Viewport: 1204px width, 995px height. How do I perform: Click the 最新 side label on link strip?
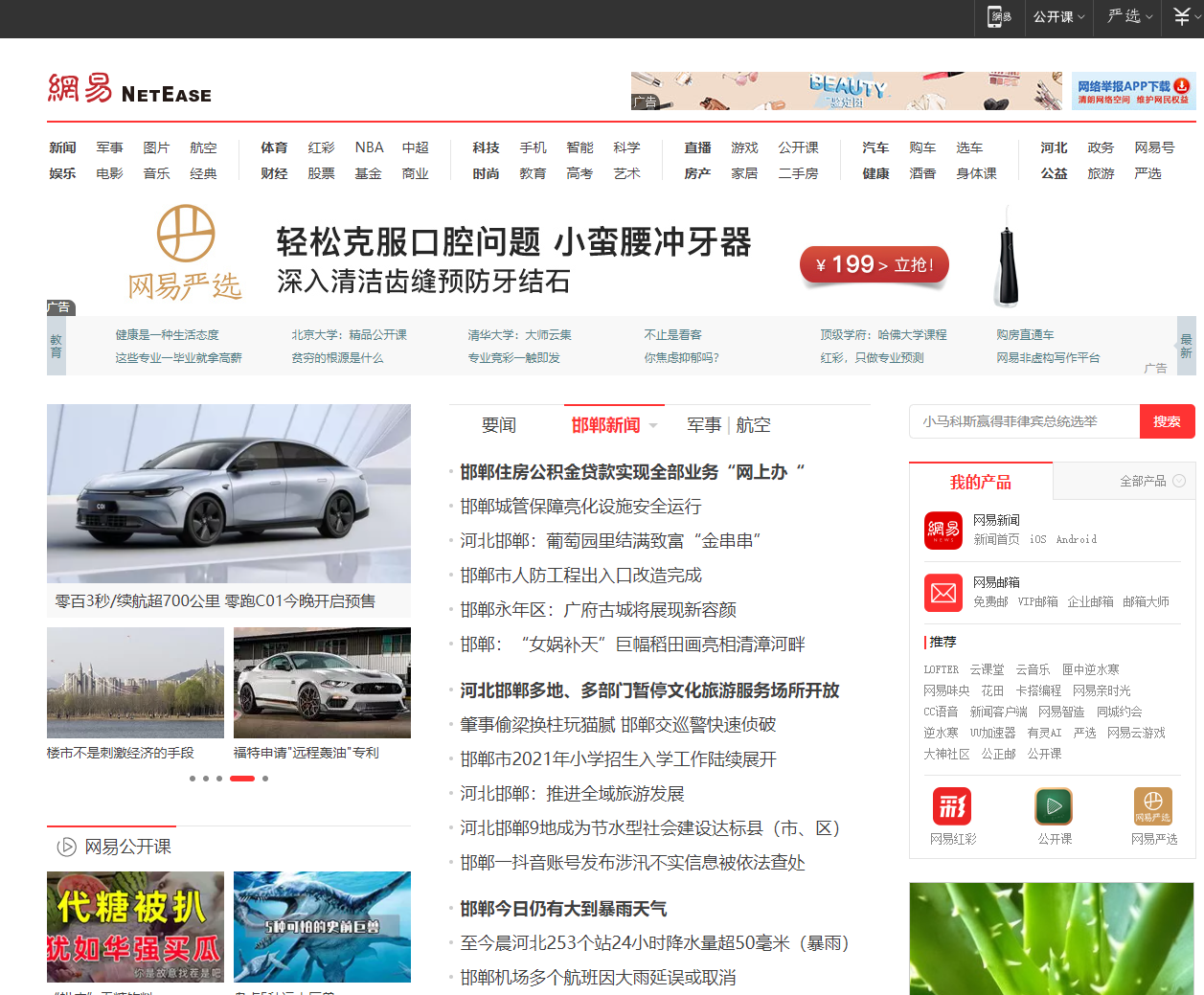tap(1186, 346)
